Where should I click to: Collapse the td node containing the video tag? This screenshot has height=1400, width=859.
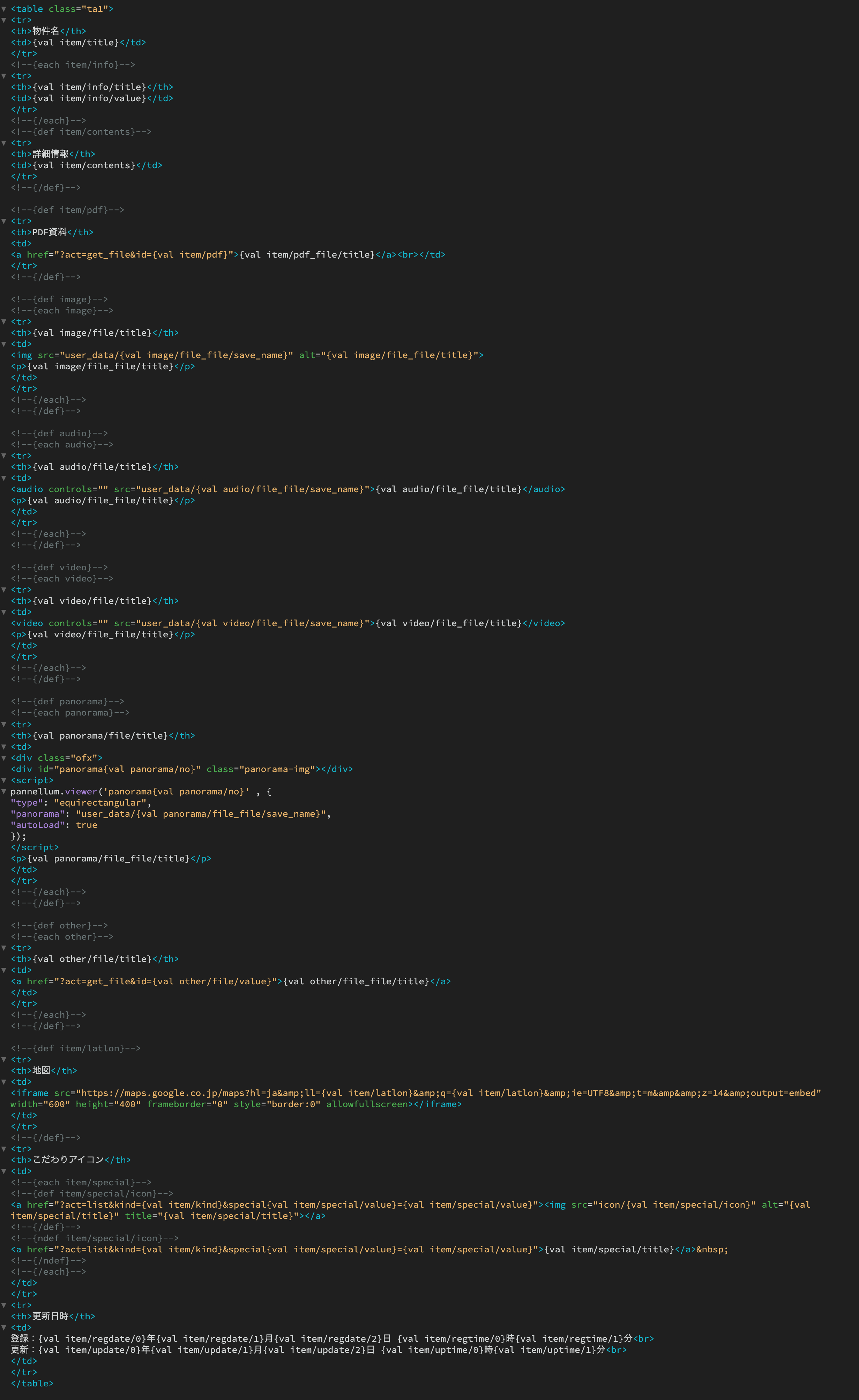pyautogui.click(x=4, y=612)
